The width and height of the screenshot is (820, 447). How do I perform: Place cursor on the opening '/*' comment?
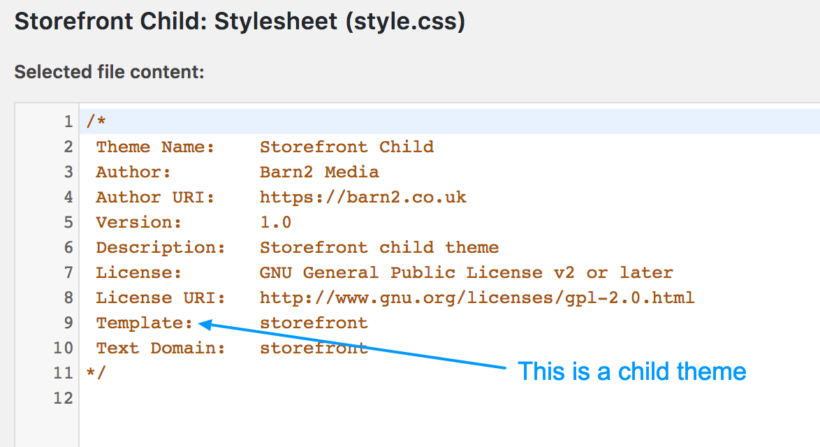point(96,121)
